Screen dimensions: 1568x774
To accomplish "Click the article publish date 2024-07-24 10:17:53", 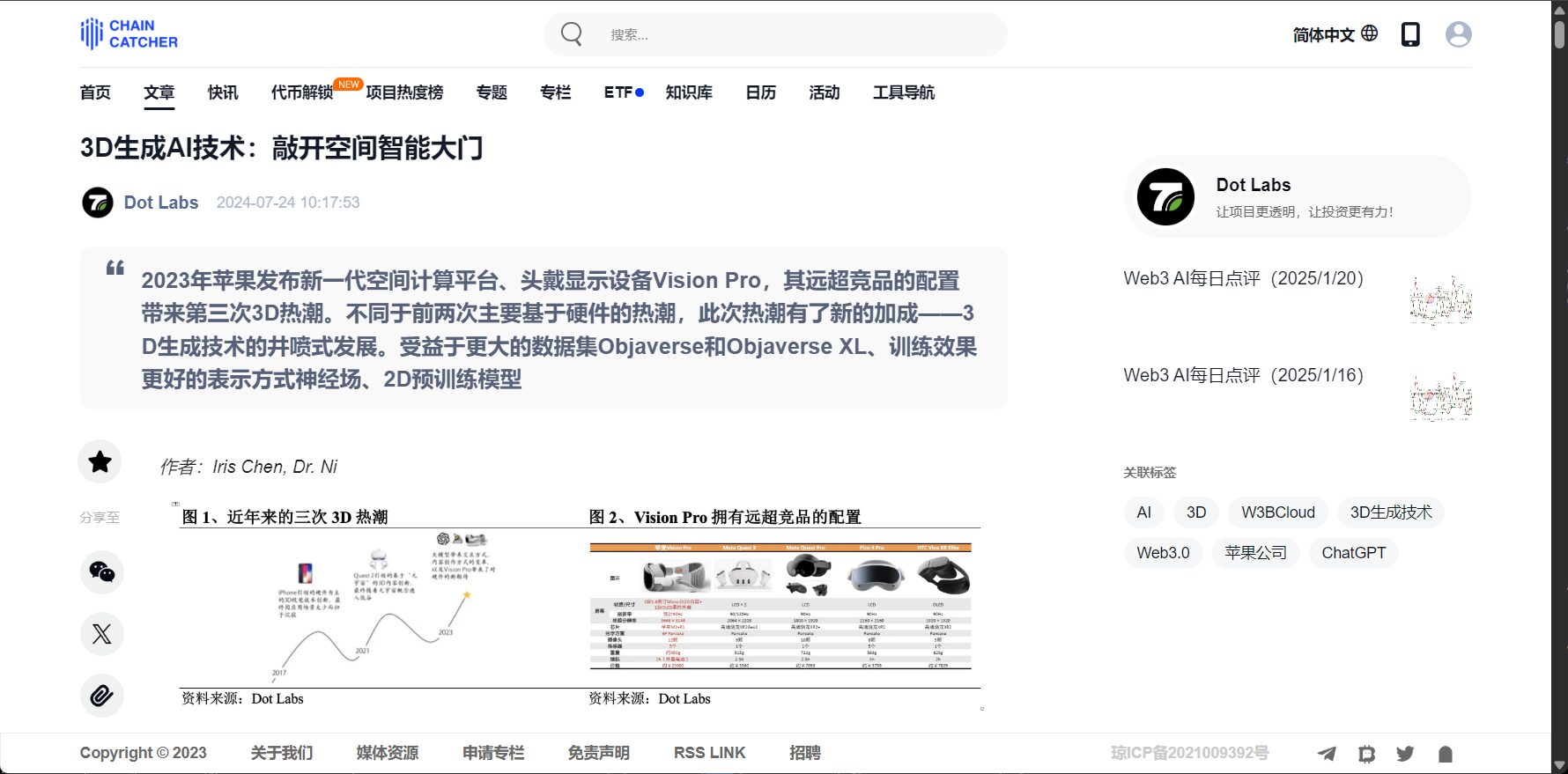I will pyautogui.click(x=288, y=203).
